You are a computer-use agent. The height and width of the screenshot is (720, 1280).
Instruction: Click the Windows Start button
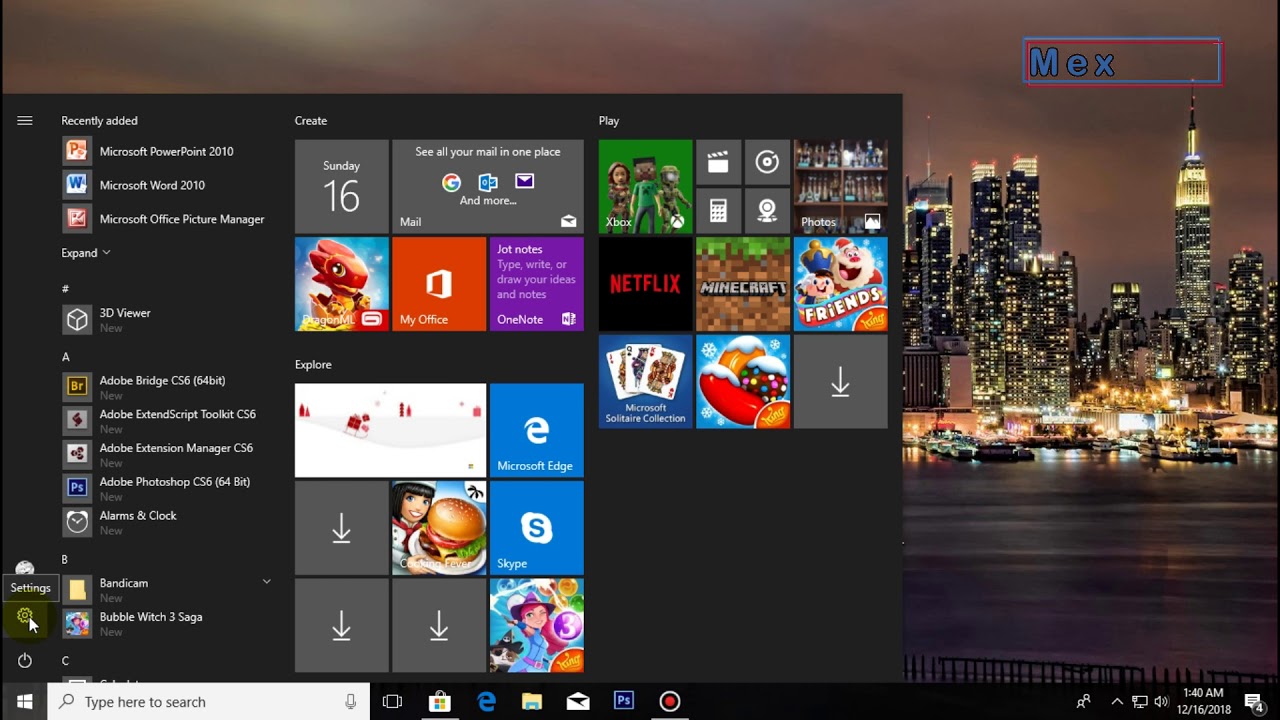click(24, 702)
